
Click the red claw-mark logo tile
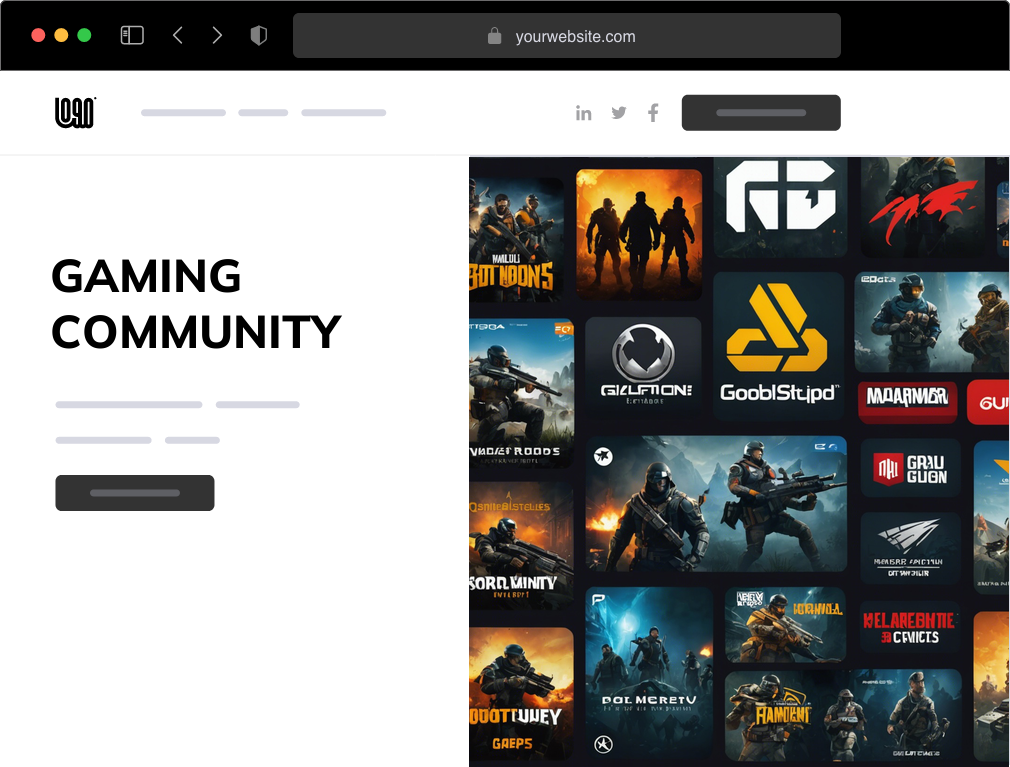922,206
